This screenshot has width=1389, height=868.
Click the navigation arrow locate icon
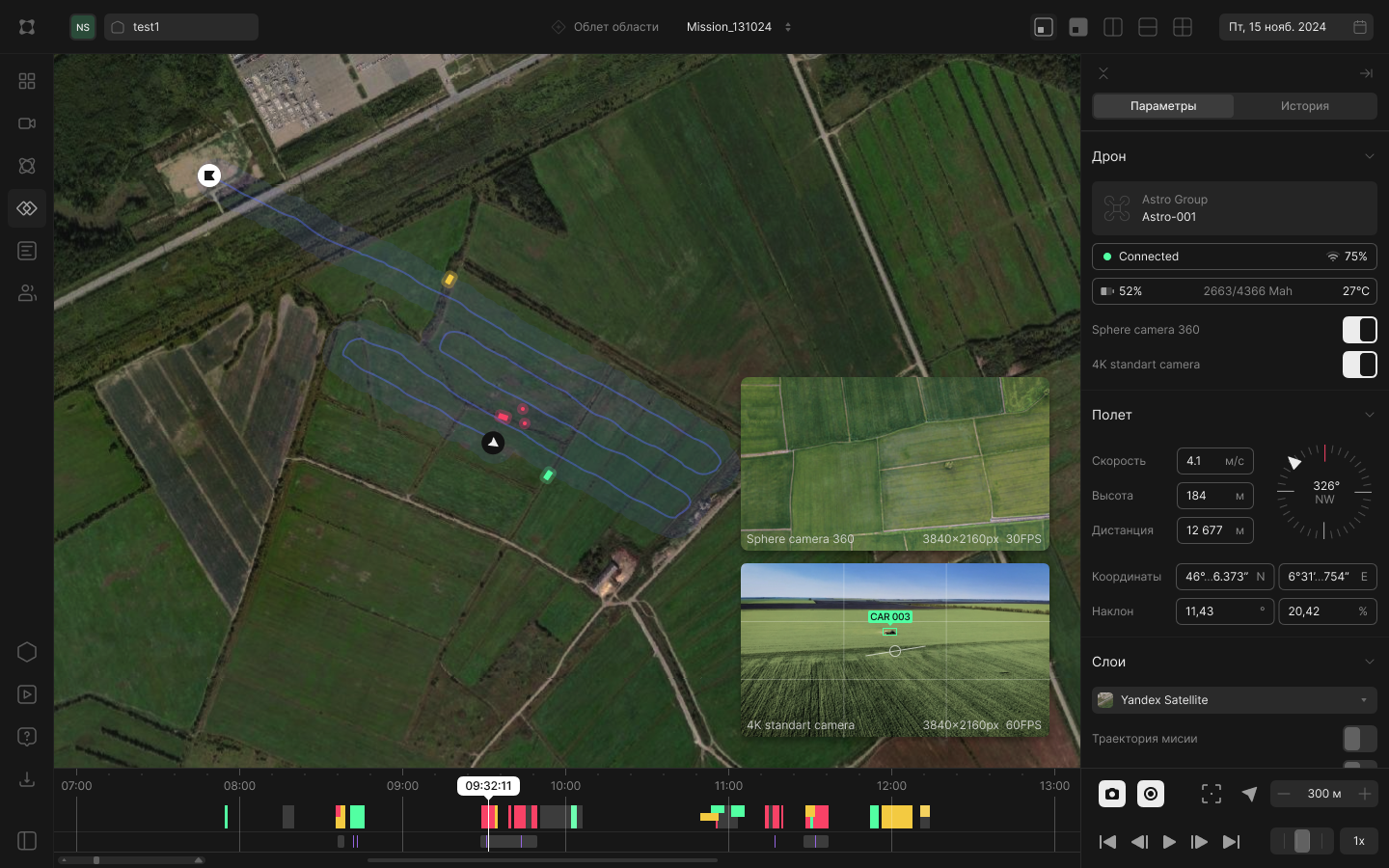tap(1249, 794)
